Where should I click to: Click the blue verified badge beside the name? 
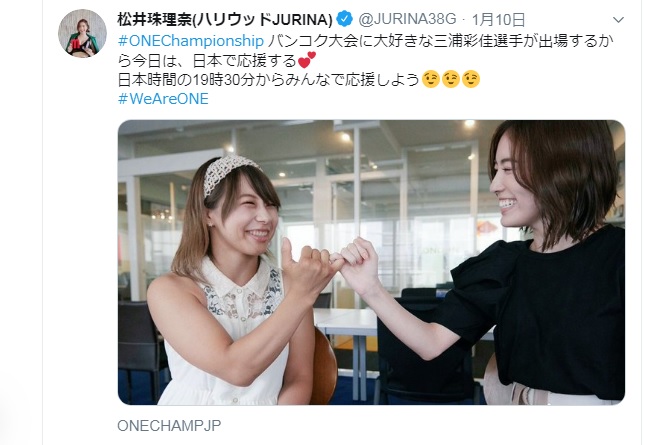click(345, 19)
